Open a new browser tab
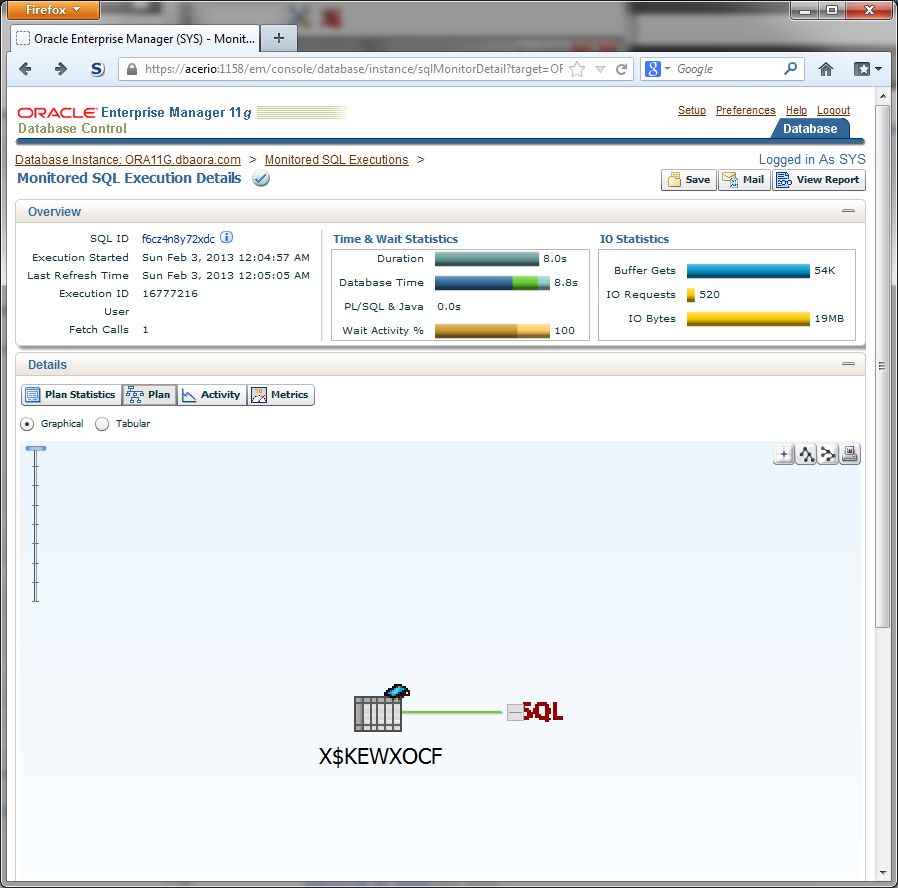Image resolution: width=898 pixels, height=888 pixels. [279, 38]
